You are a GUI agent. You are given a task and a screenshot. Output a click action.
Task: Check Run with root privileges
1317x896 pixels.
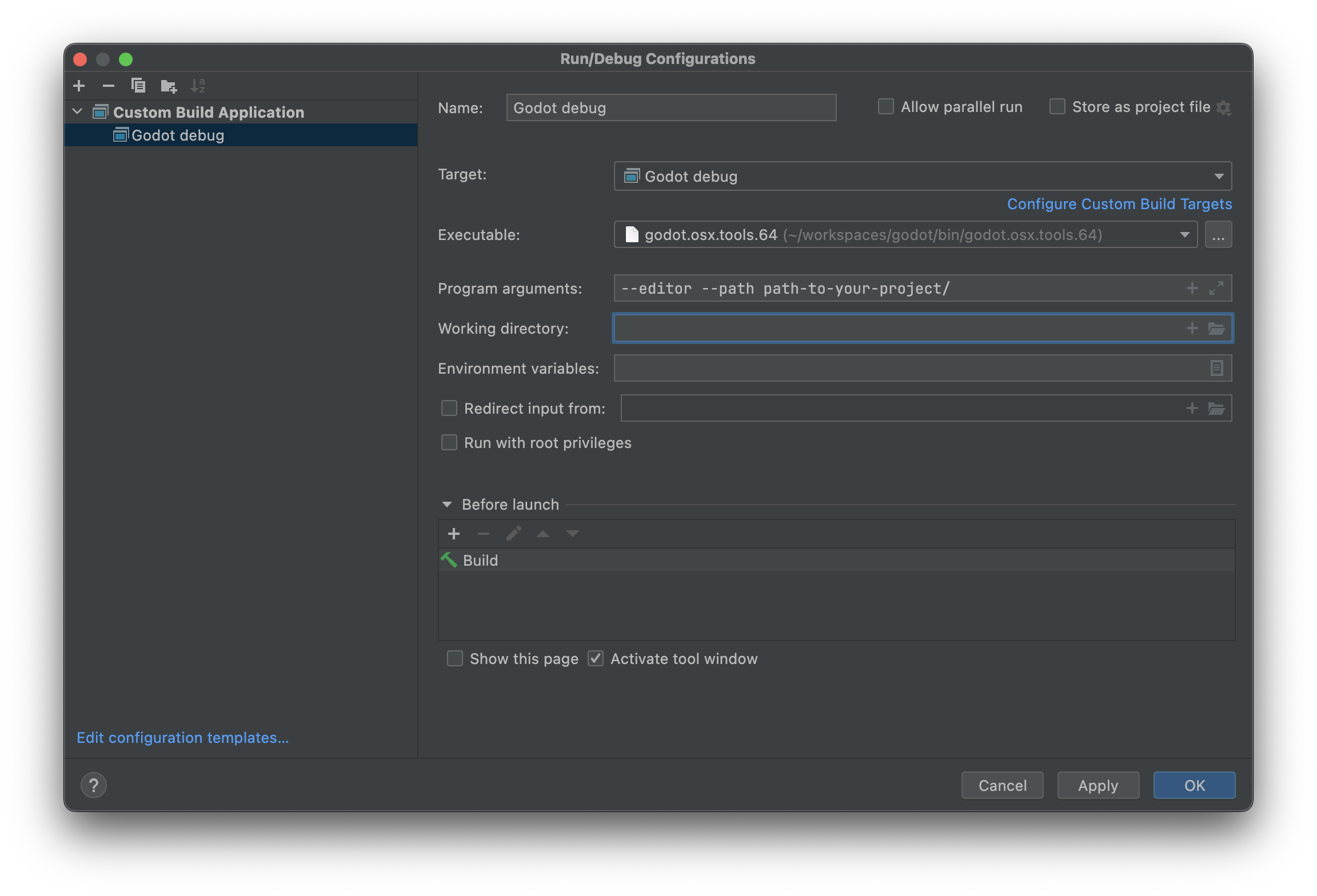tap(449, 442)
